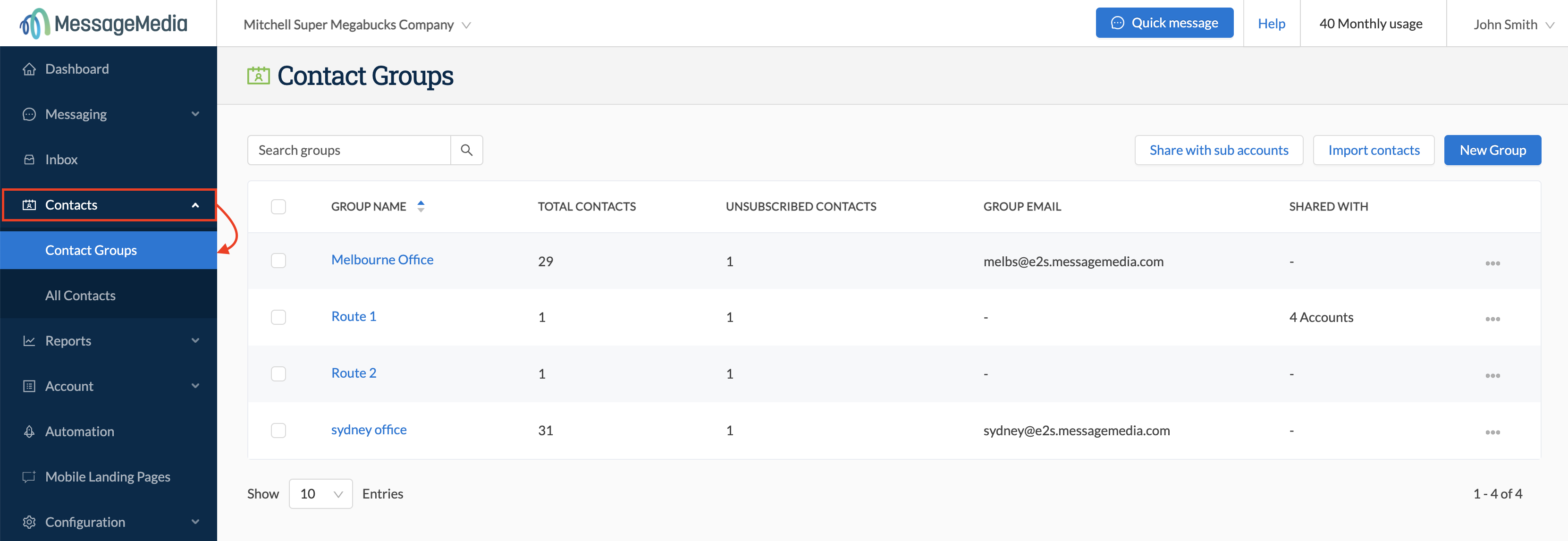Click the Inbox tray icon
This screenshot has width=1568, height=541.
pos(29,160)
